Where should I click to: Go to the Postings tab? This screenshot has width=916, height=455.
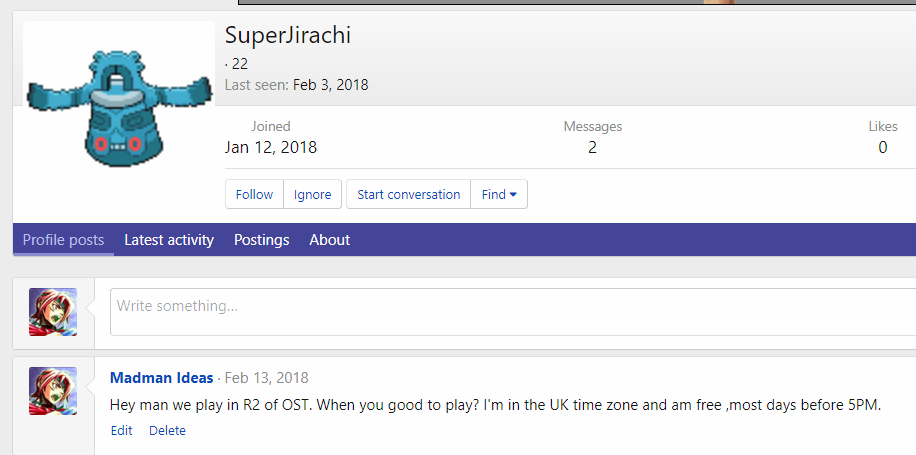pos(261,240)
